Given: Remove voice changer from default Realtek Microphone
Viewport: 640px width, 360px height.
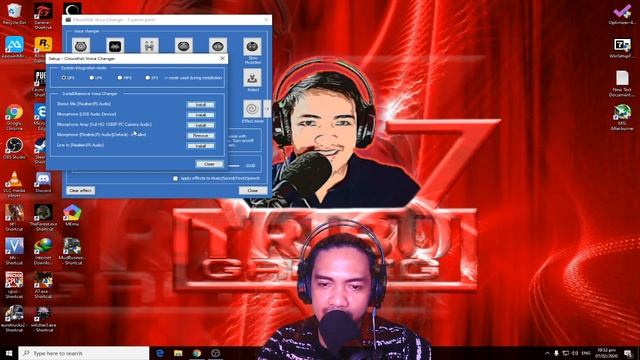Looking at the screenshot, I should tap(200, 136).
